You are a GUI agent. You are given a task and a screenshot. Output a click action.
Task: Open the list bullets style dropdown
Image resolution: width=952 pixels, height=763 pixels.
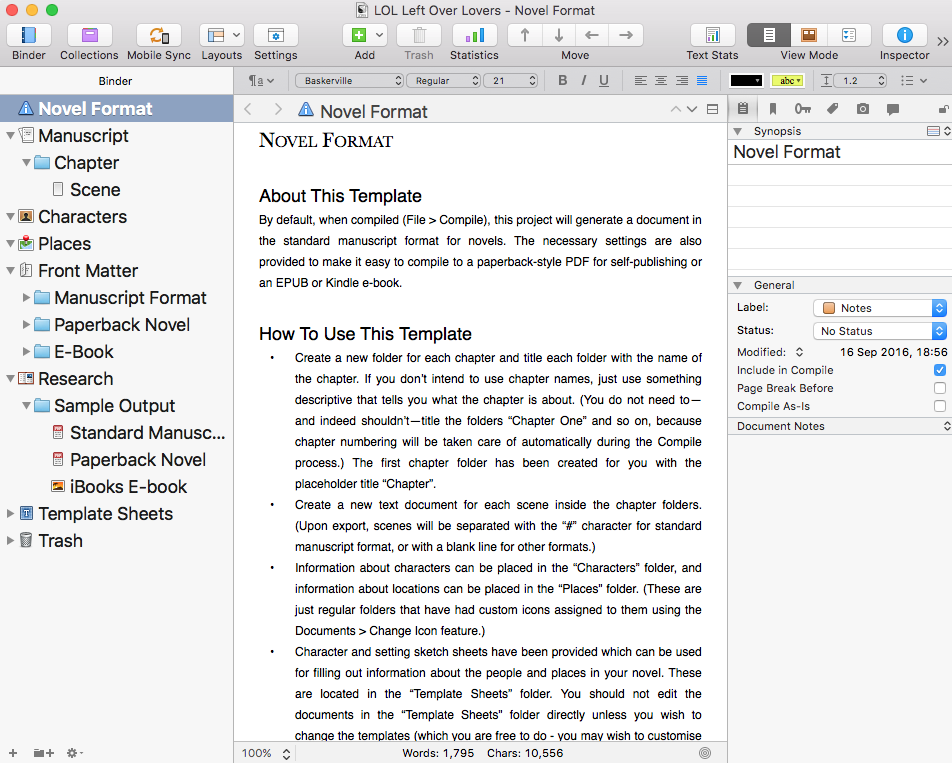(914, 81)
